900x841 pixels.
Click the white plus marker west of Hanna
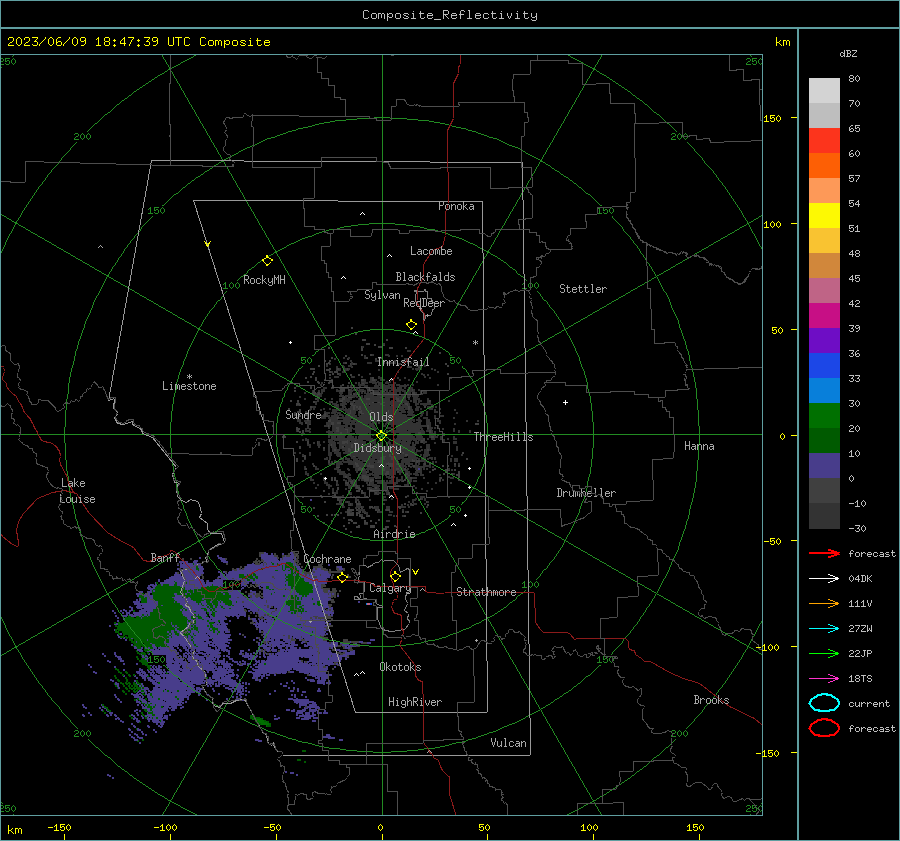pos(565,402)
